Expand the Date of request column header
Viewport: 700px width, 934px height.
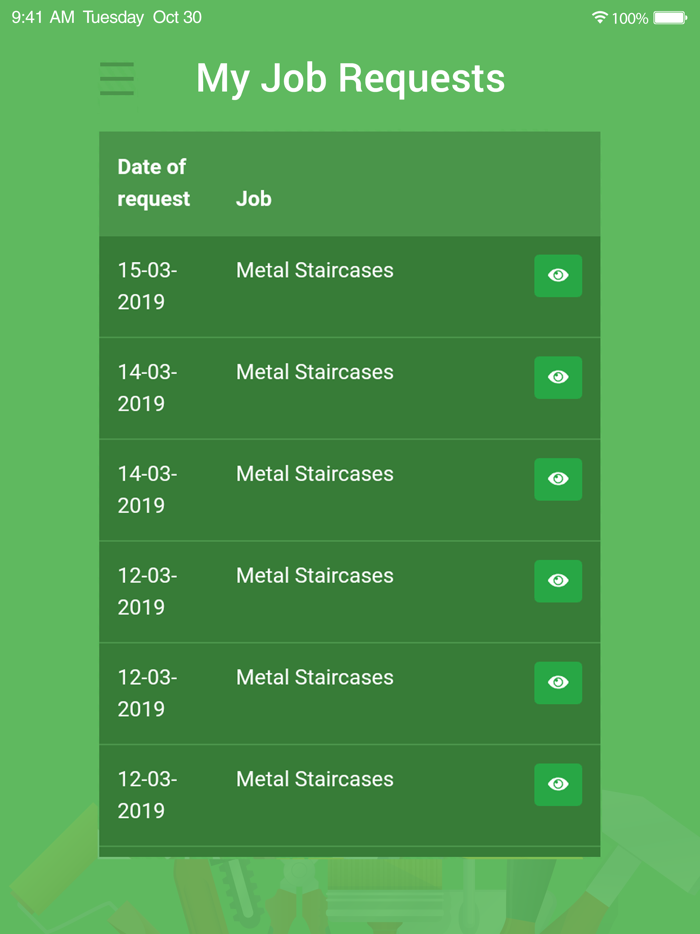point(152,183)
